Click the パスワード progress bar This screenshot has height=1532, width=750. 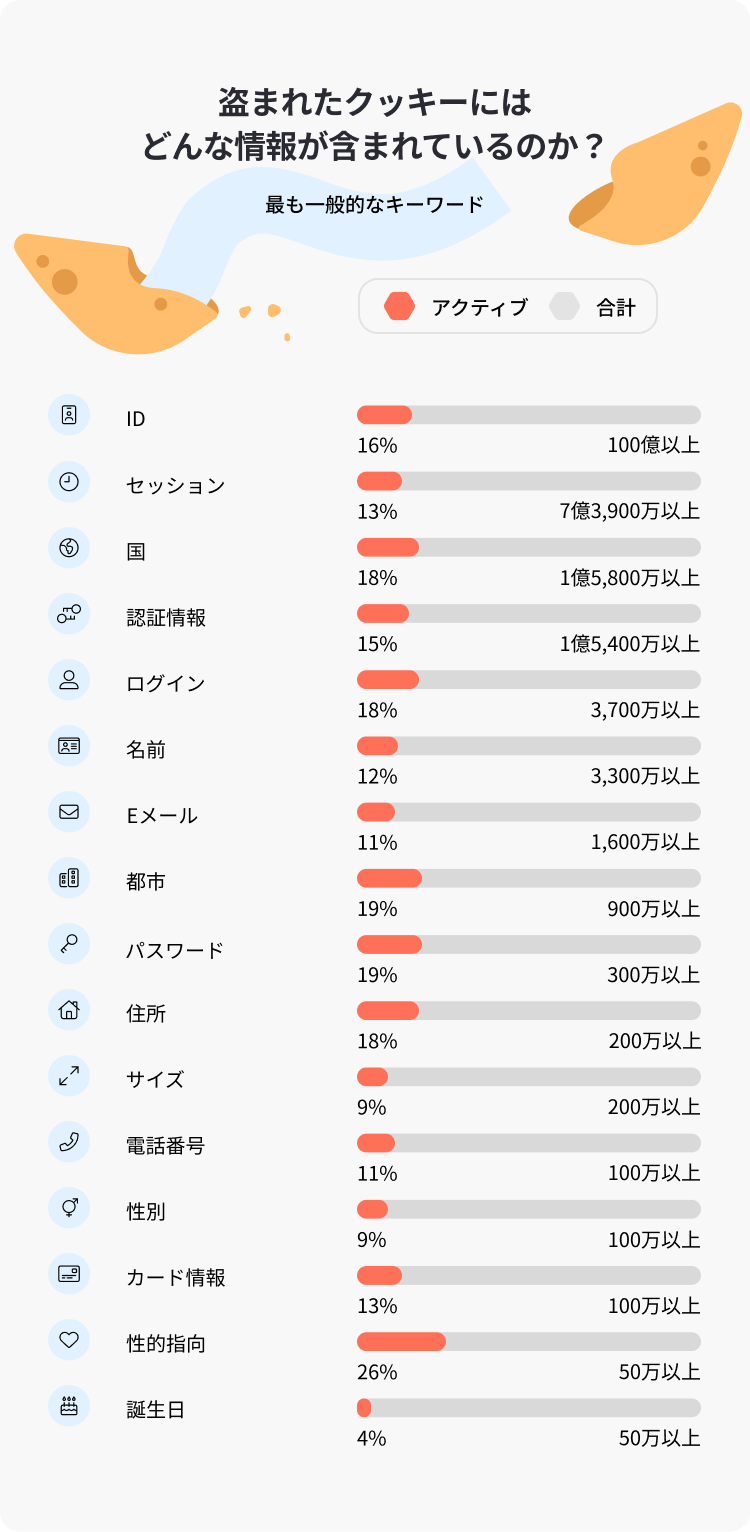click(x=528, y=945)
